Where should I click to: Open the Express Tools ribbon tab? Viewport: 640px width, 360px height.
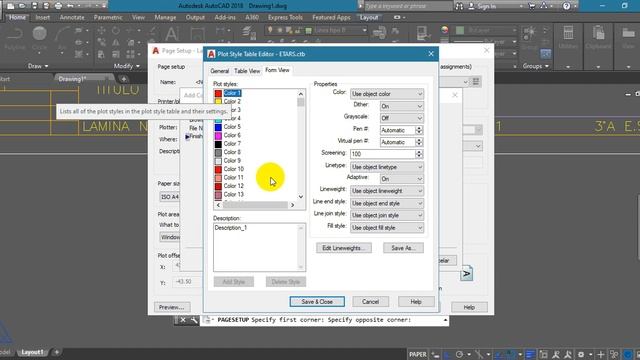click(285, 18)
